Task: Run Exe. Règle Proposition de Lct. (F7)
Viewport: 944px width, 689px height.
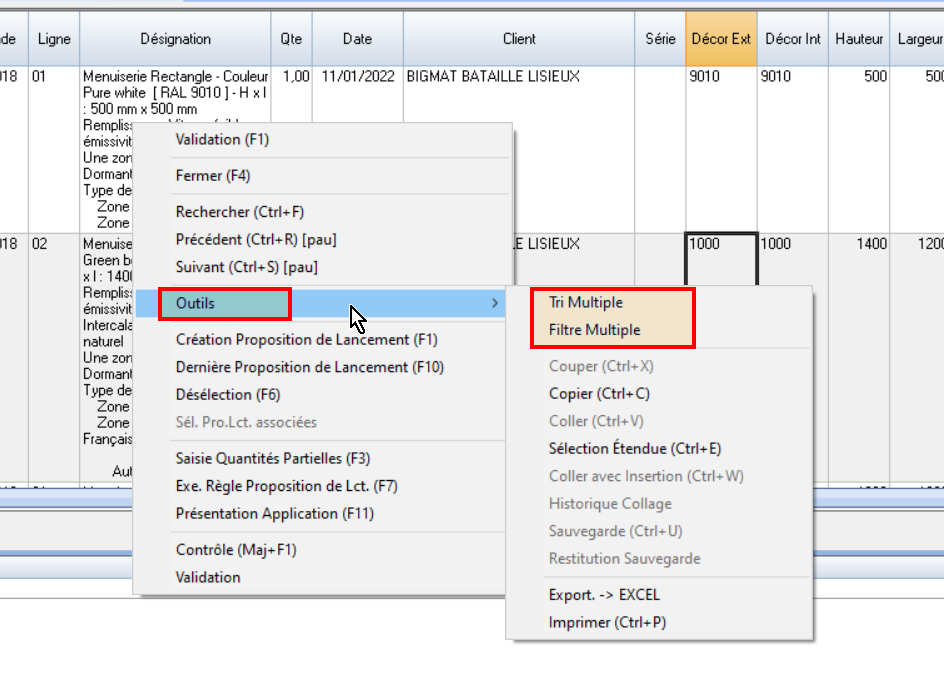Action: tap(286, 486)
